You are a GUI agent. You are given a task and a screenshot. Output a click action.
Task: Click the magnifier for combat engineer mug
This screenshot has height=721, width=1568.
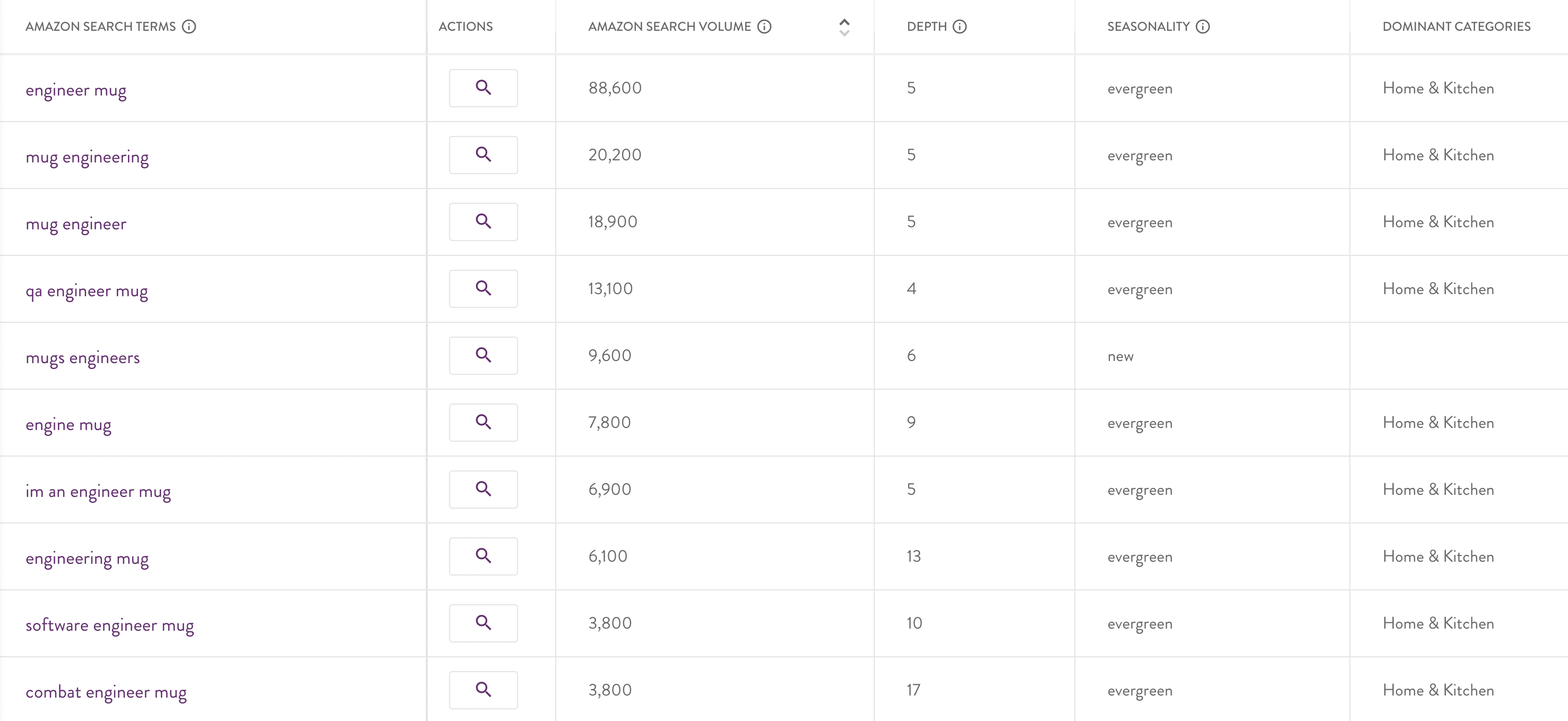484,690
